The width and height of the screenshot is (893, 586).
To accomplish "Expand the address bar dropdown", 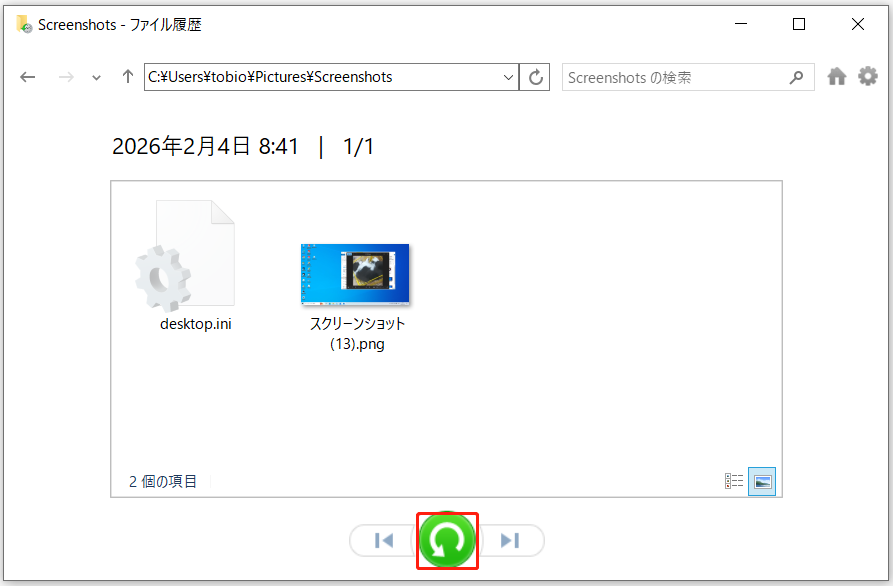I will pos(509,77).
